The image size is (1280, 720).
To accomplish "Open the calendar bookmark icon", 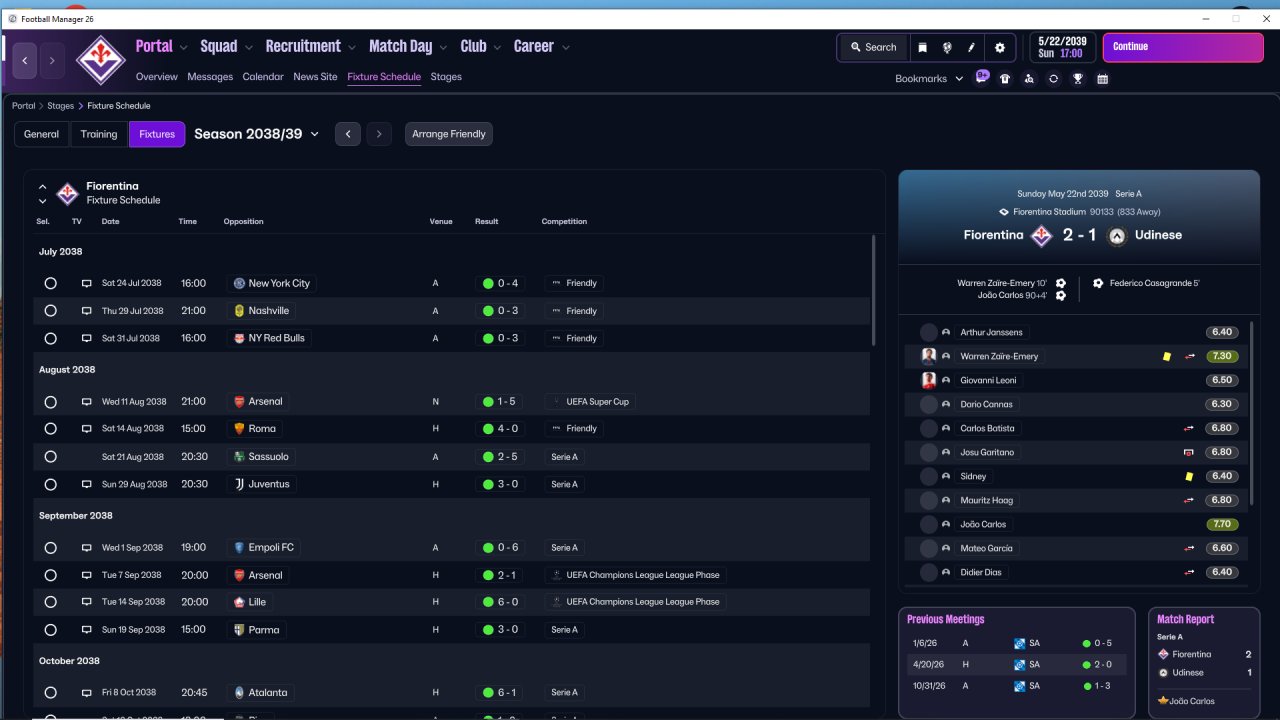I will point(1102,78).
